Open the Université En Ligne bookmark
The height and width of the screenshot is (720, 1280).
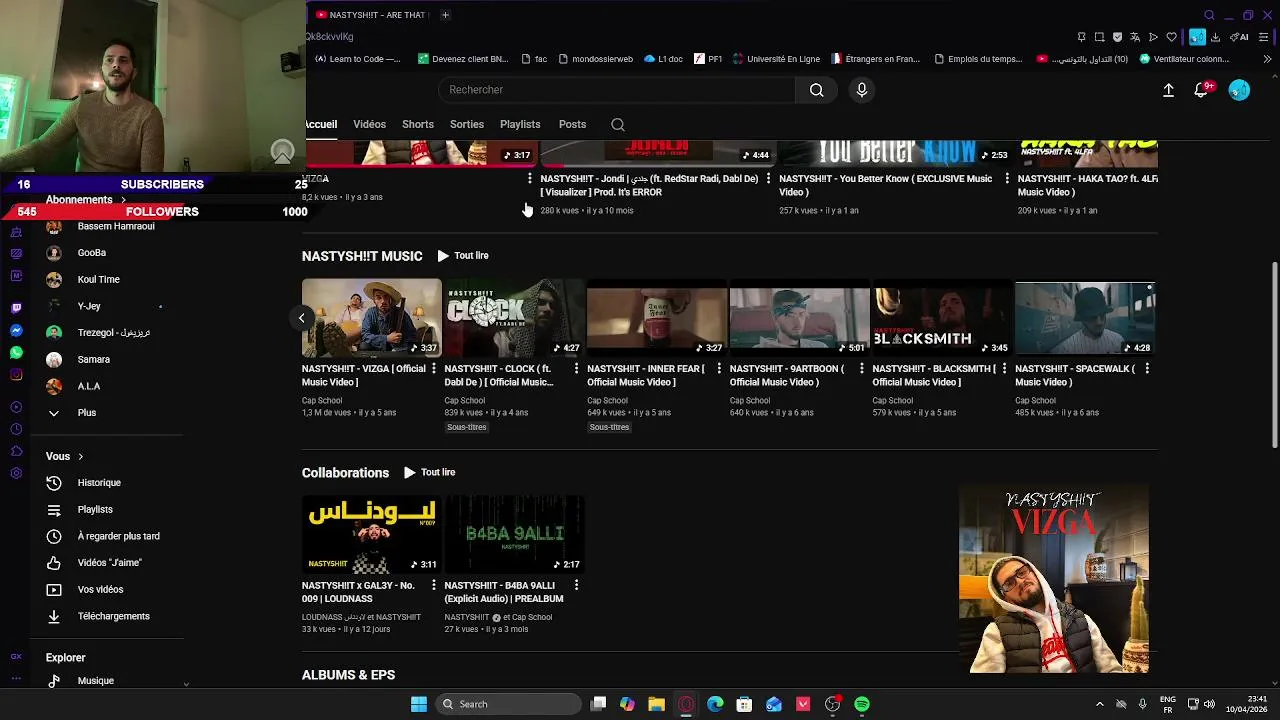(x=776, y=59)
